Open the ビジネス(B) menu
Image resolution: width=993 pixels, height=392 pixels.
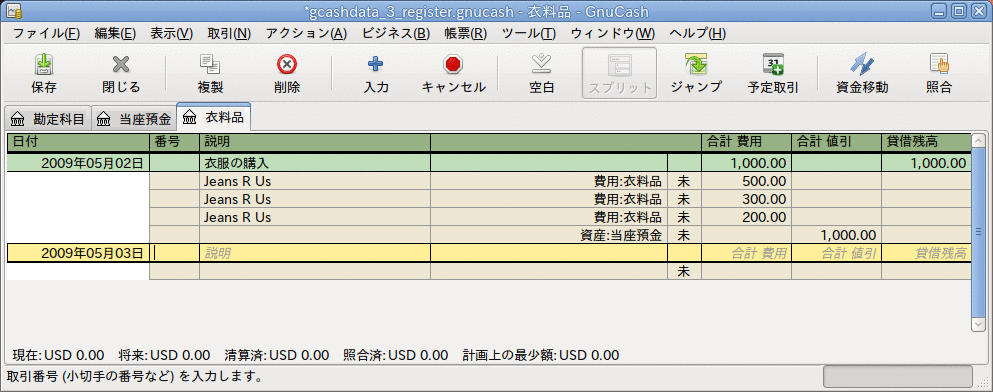coord(396,34)
